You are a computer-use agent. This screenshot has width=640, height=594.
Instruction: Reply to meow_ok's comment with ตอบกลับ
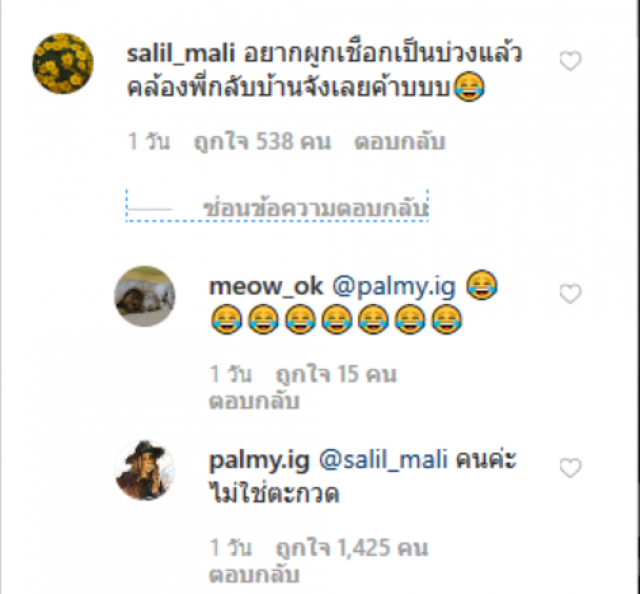point(254,401)
